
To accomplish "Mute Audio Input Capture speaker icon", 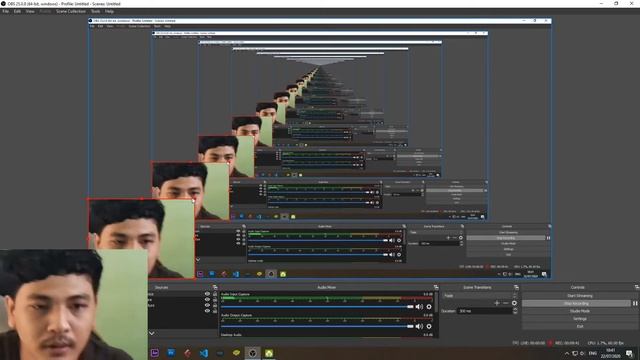I will [x=419, y=307].
